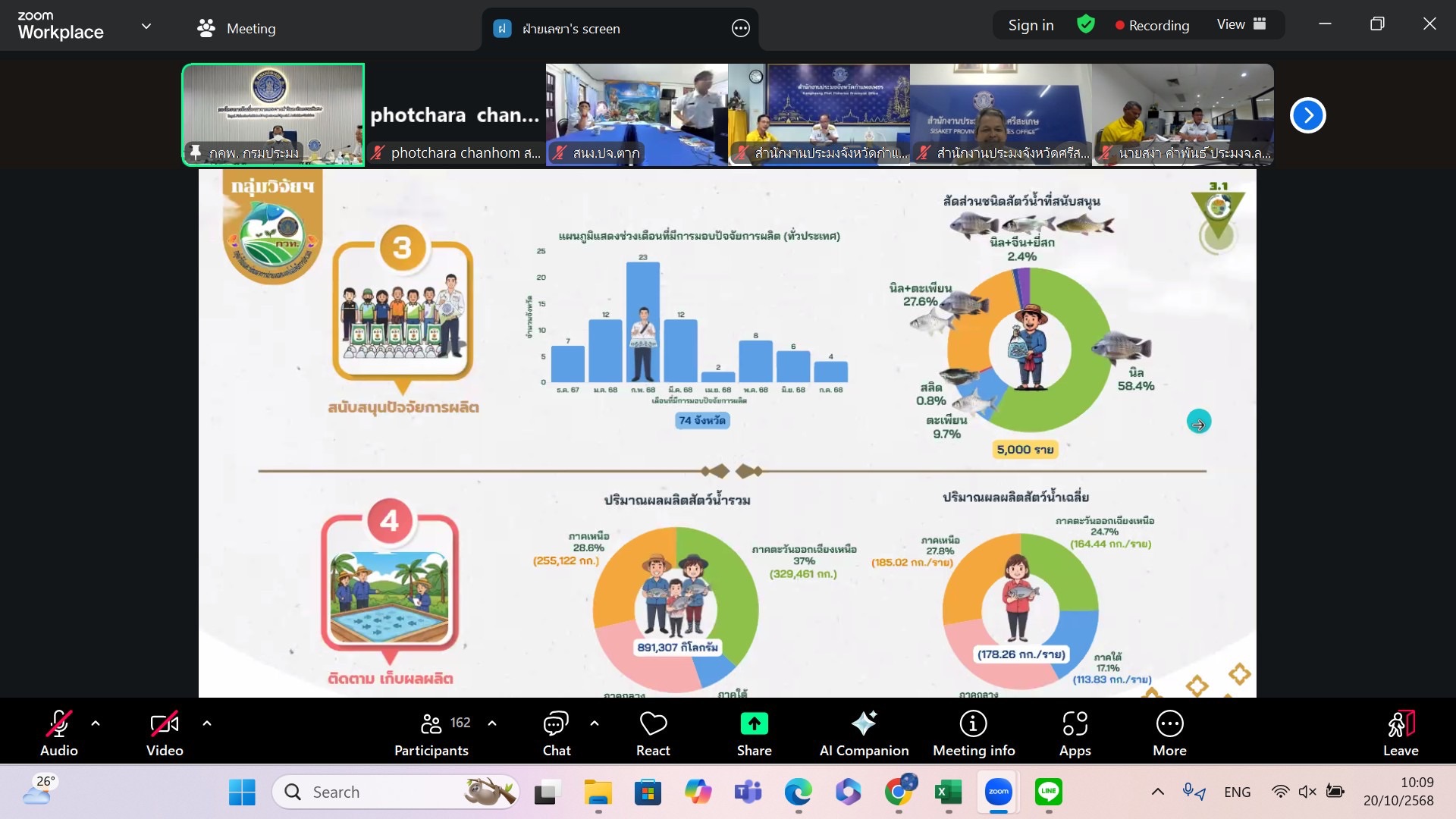This screenshot has width=1456, height=819.
Task: Open View layout menu
Action: point(1241,24)
